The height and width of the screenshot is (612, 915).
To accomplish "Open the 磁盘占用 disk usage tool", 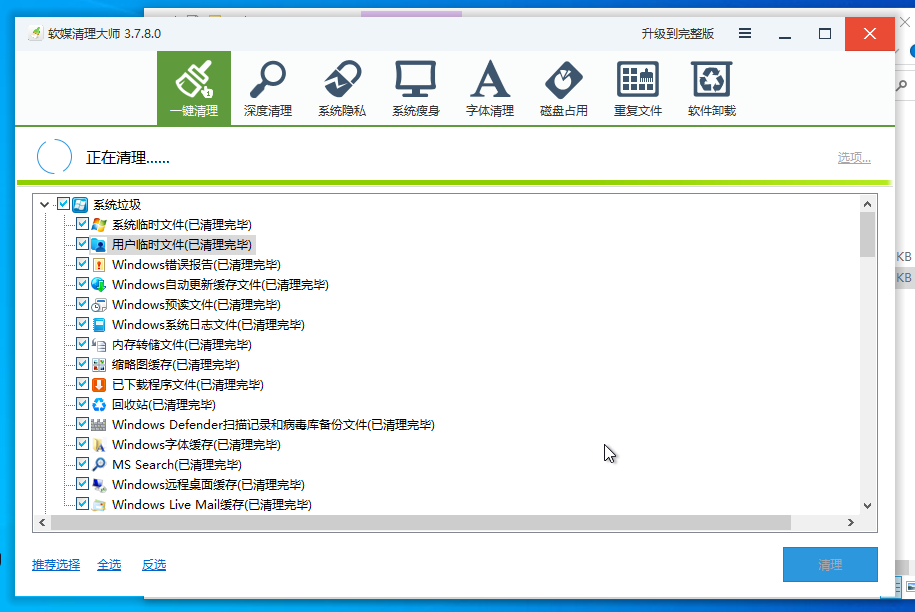I will point(564,87).
